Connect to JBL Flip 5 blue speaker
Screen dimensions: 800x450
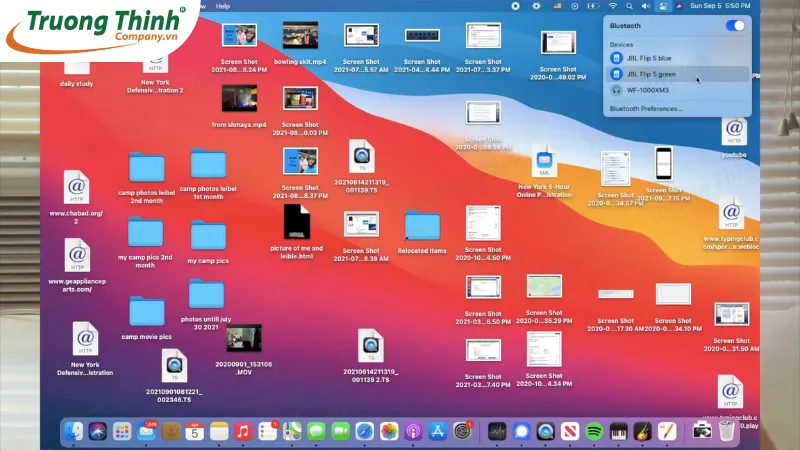pyautogui.click(x=650, y=58)
